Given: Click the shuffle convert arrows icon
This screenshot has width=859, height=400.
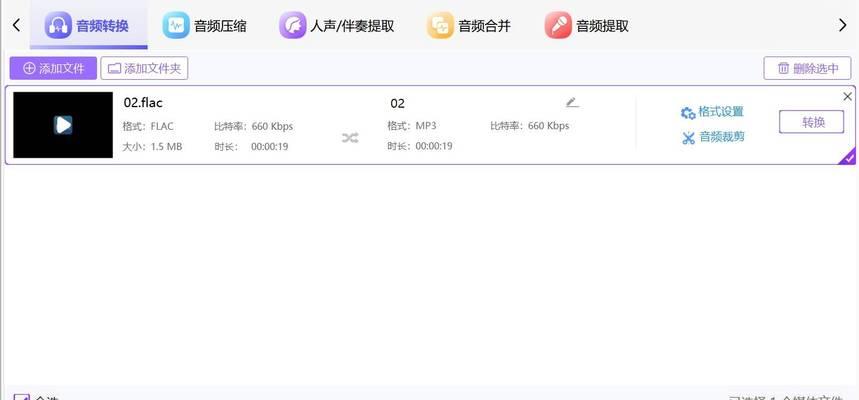Looking at the screenshot, I should [350, 138].
